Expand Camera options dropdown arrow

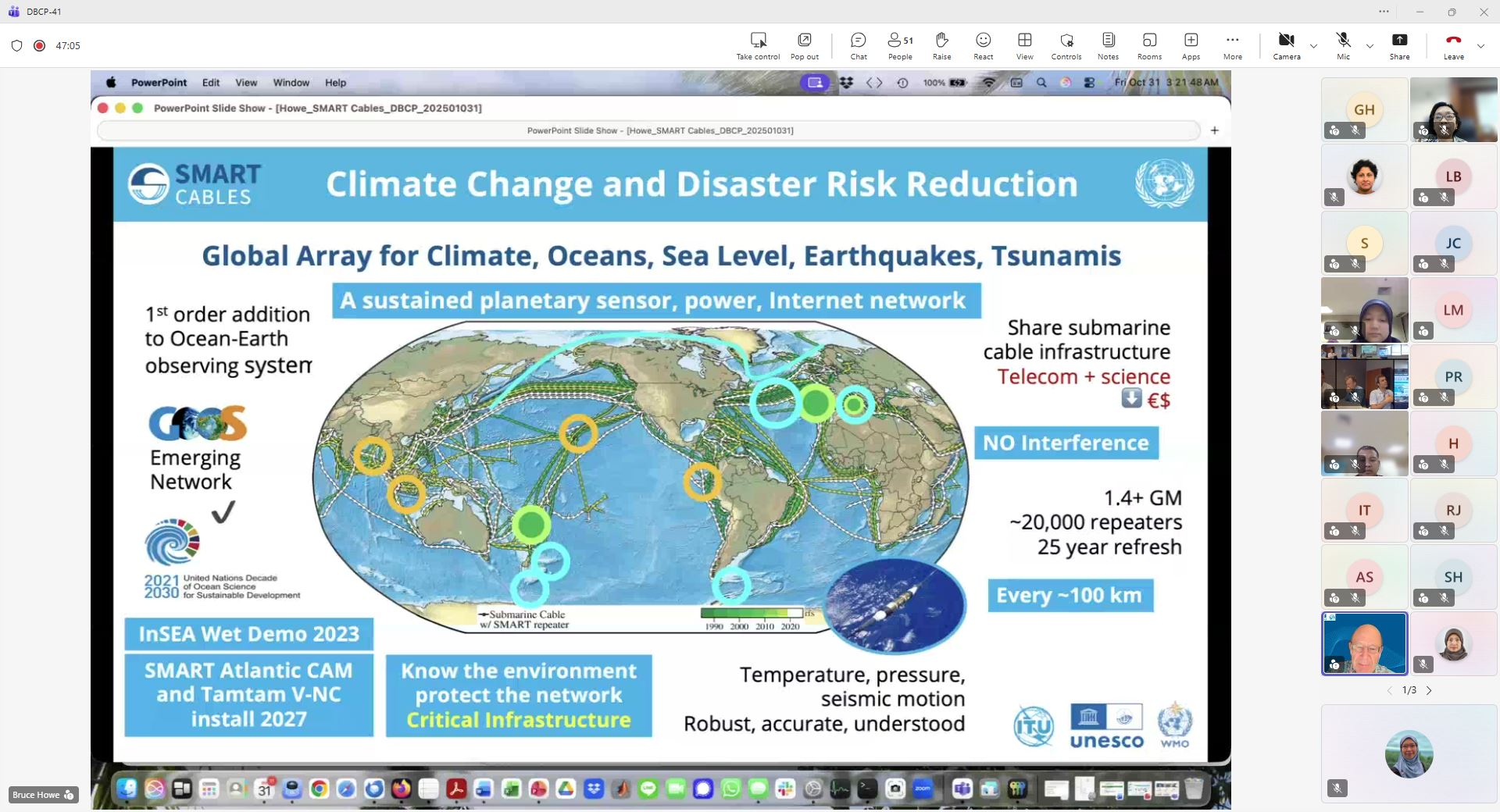(1313, 46)
